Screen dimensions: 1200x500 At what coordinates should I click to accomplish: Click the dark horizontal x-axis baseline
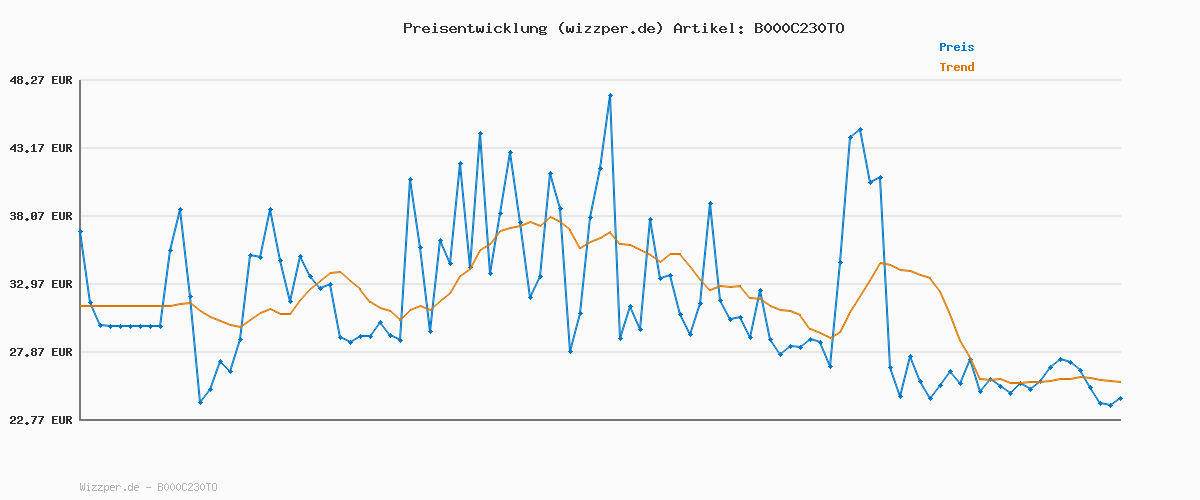pos(600,420)
